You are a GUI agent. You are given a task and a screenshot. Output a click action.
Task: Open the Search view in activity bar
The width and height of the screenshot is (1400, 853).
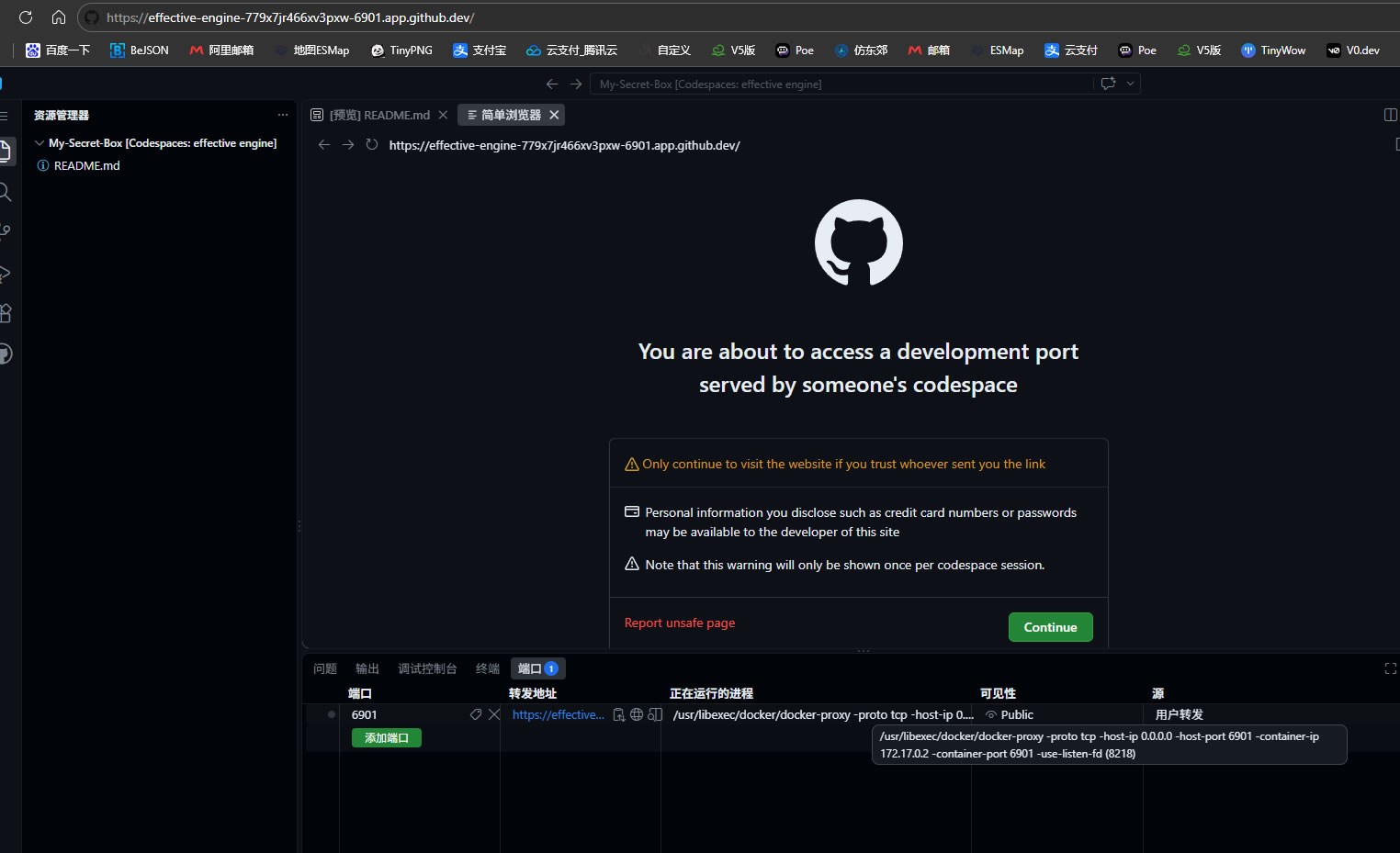tap(5, 192)
